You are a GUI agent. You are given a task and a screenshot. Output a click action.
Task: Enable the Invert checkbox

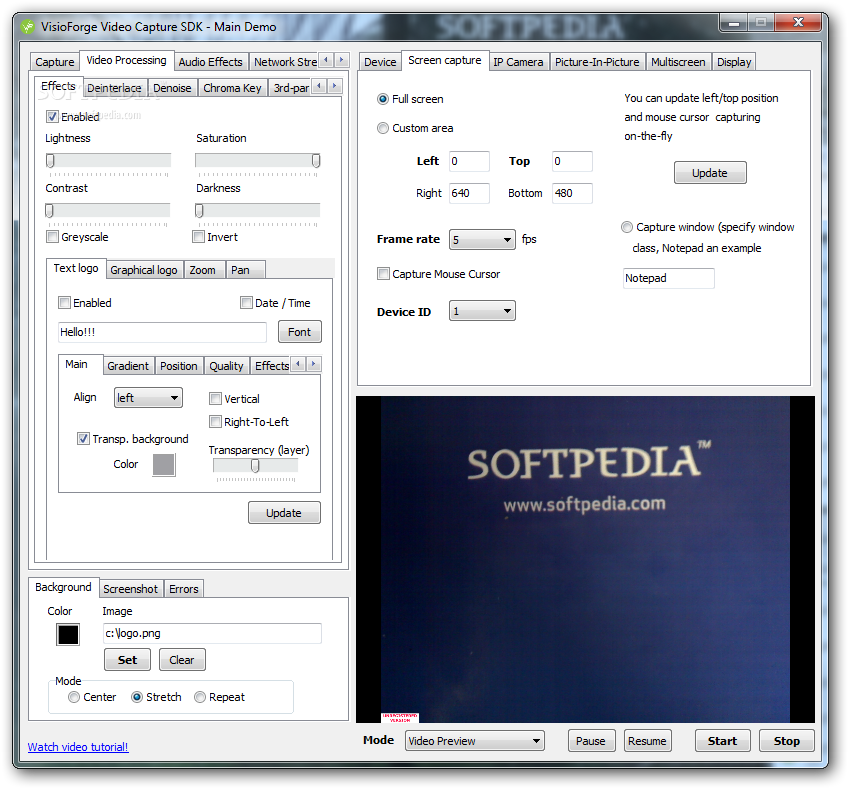click(x=199, y=237)
